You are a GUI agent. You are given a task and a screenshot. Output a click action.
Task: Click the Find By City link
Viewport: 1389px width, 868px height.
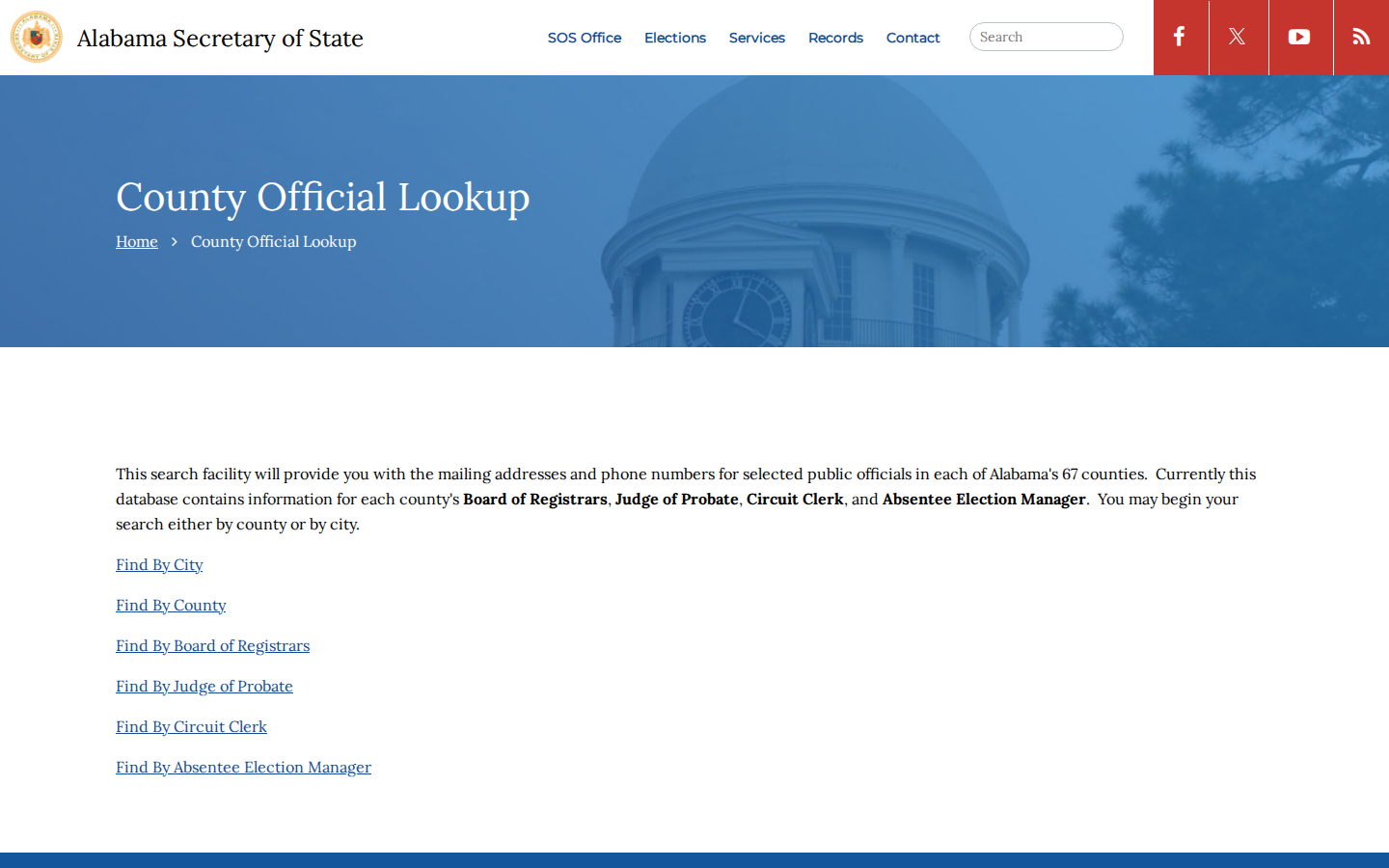pyautogui.click(x=159, y=564)
